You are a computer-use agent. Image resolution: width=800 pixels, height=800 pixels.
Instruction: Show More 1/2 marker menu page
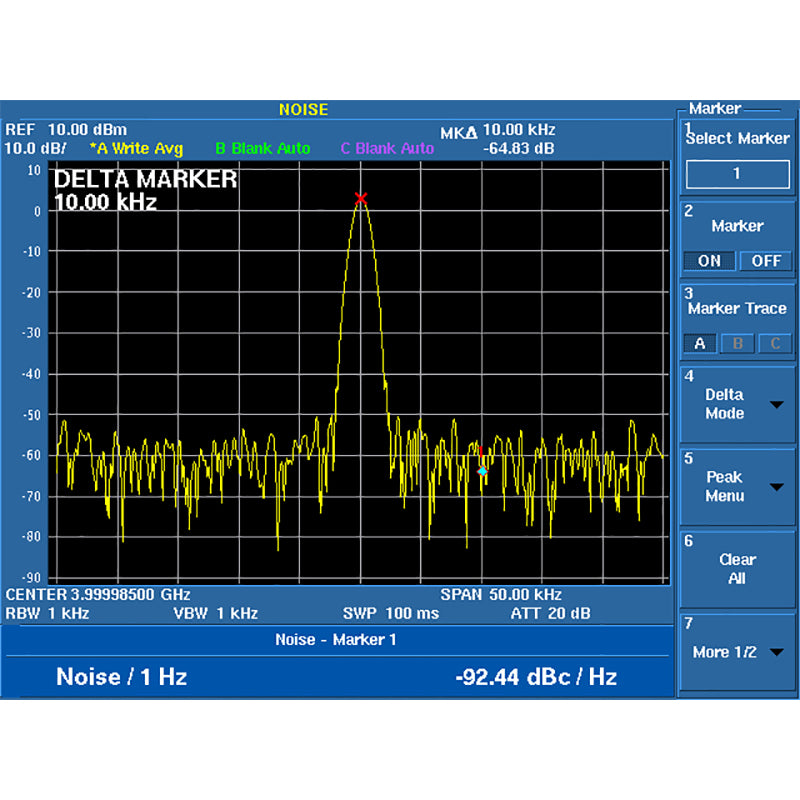point(736,652)
